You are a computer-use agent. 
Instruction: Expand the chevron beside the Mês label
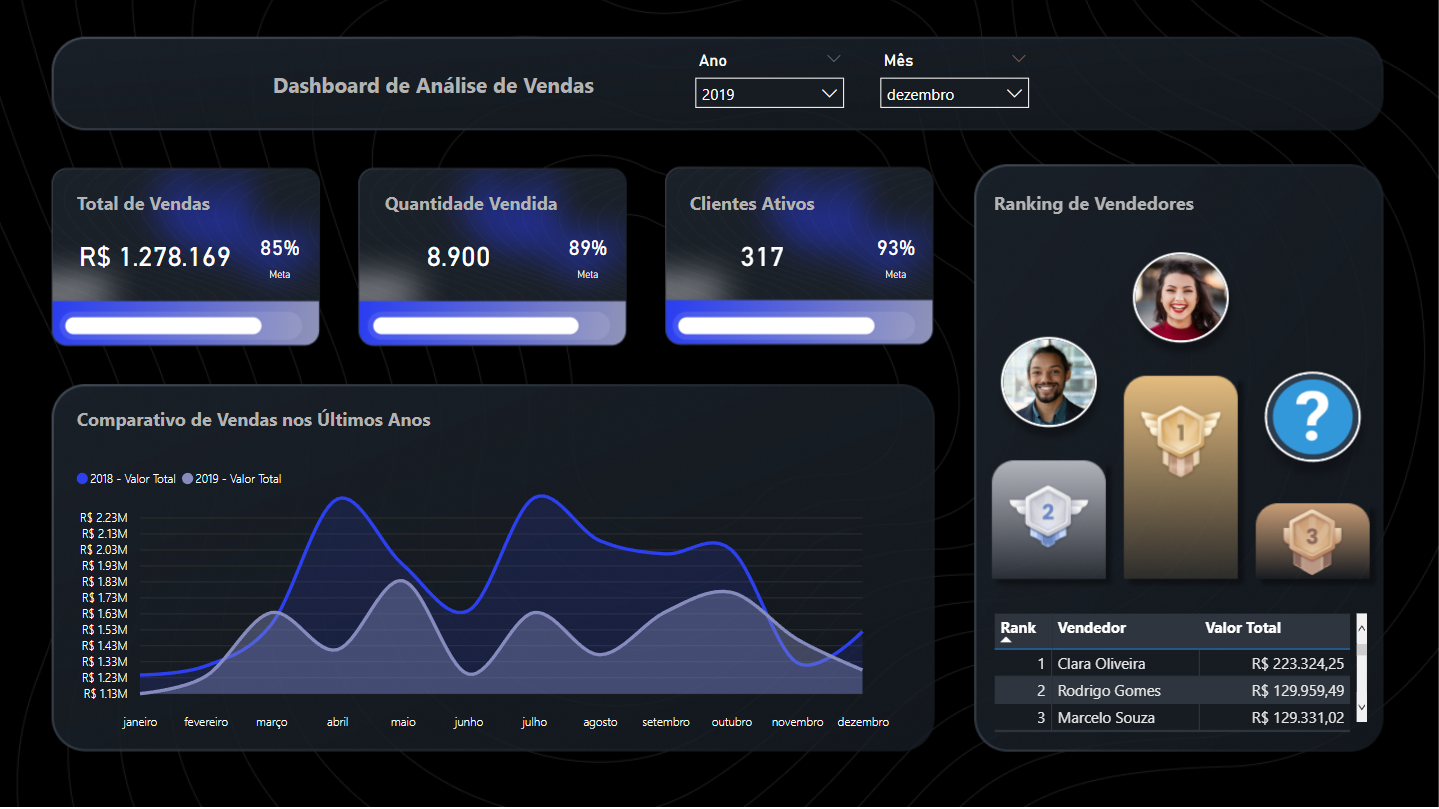(1019, 59)
